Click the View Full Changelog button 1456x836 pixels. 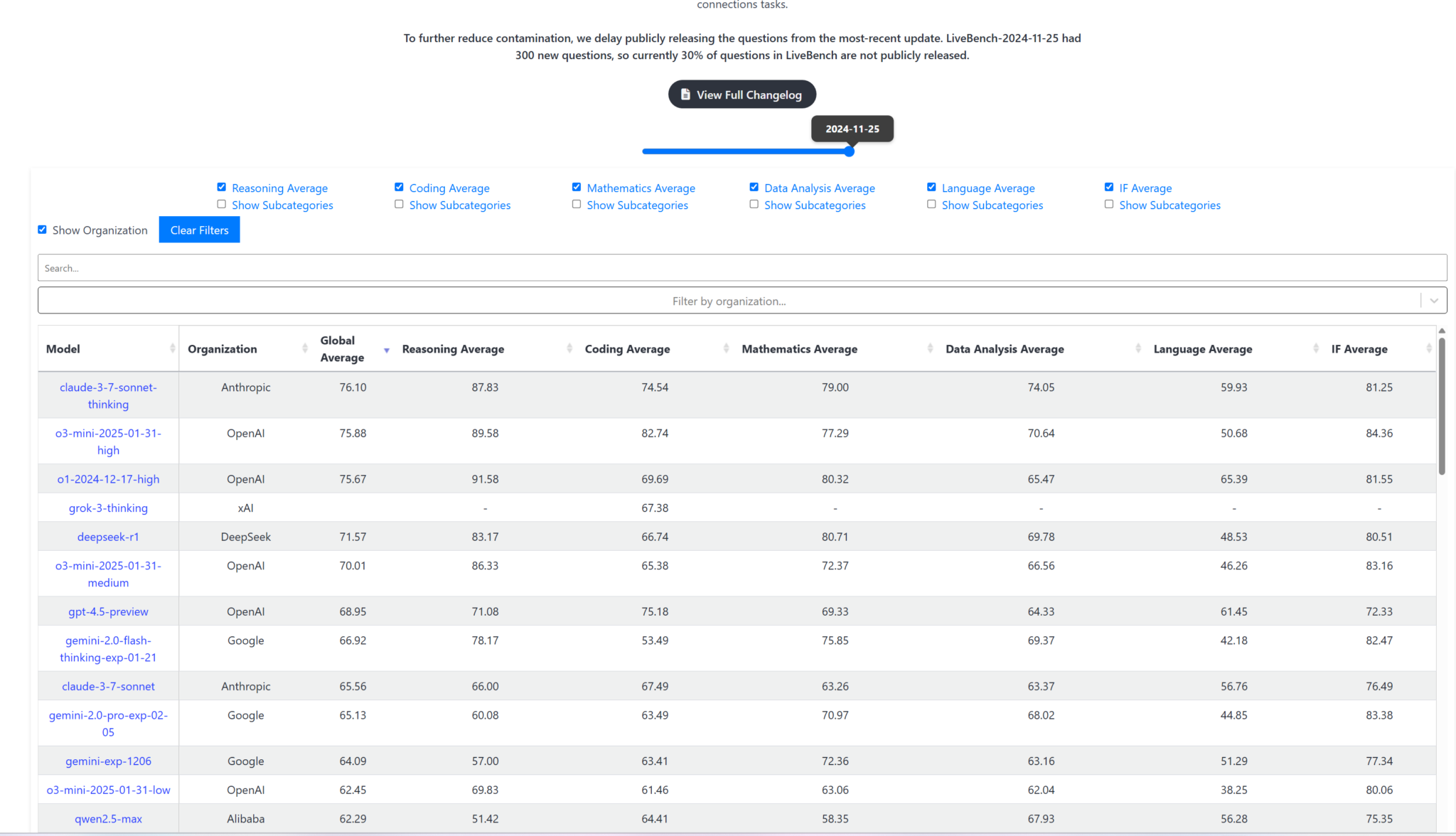point(742,95)
